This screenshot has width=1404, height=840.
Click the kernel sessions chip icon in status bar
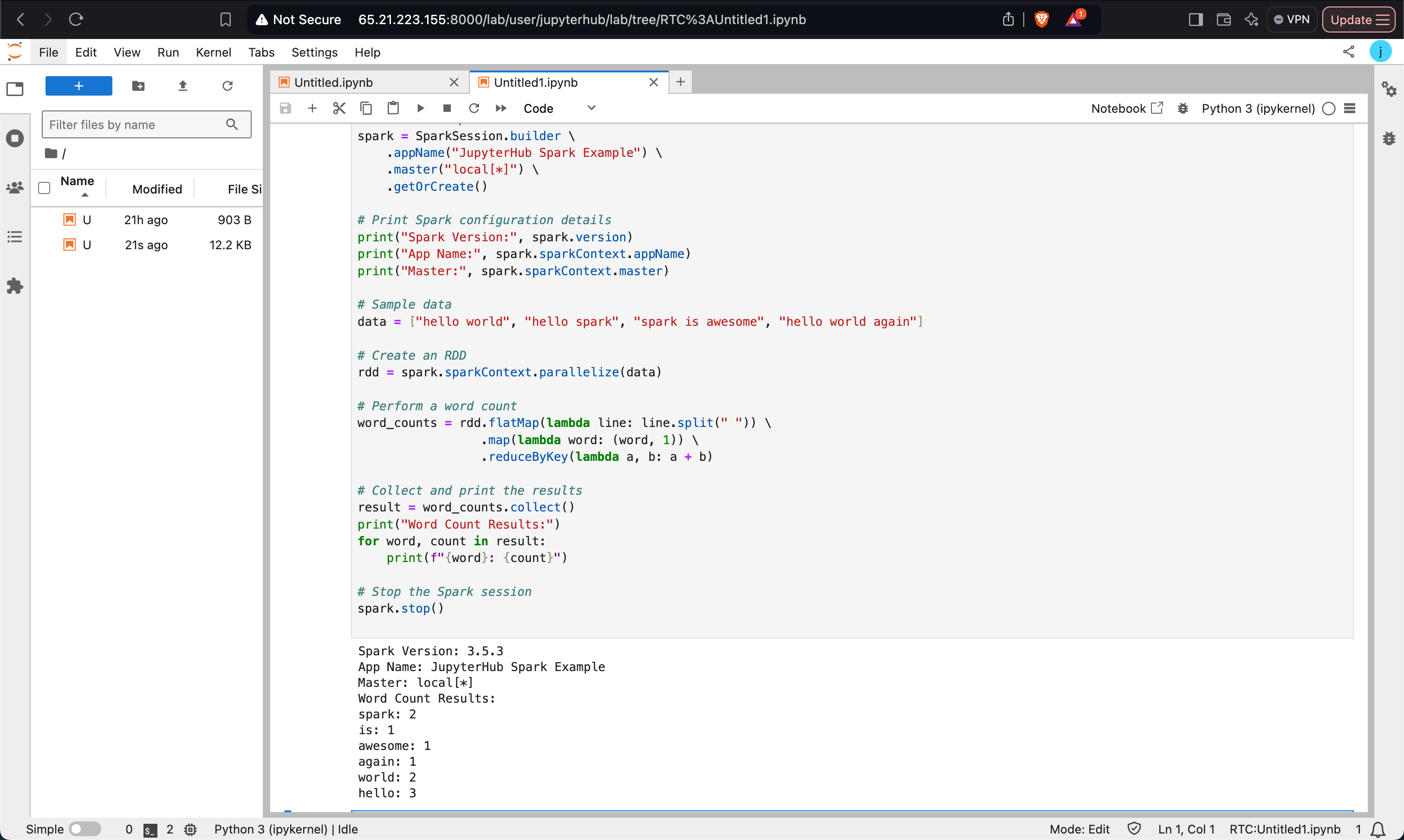tap(190, 830)
